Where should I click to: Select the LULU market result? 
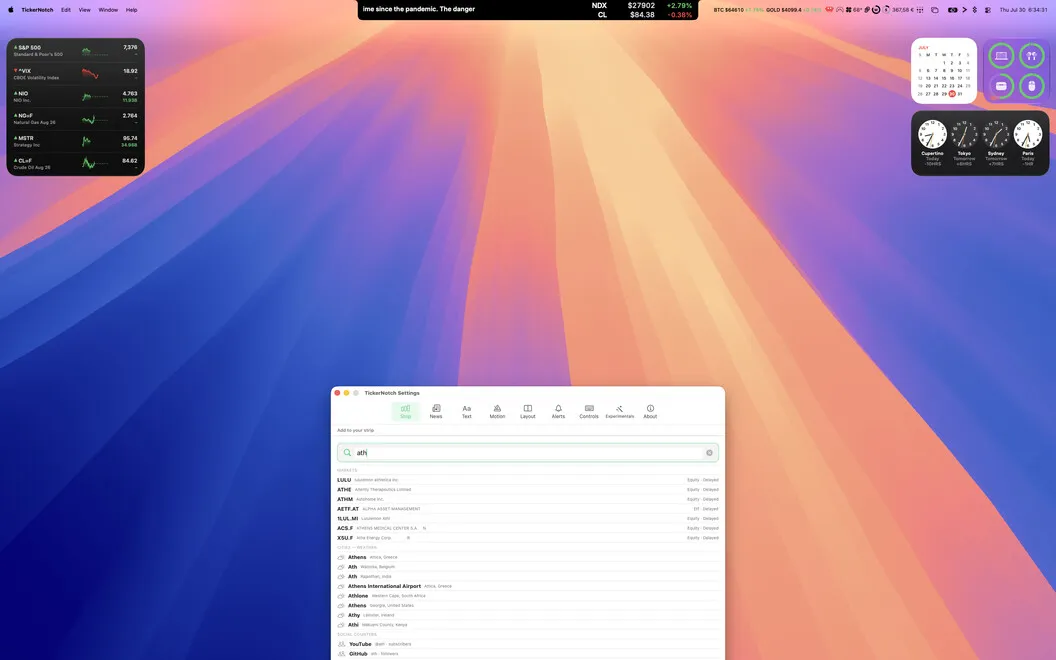pyautogui.click(x=528, y=480)
